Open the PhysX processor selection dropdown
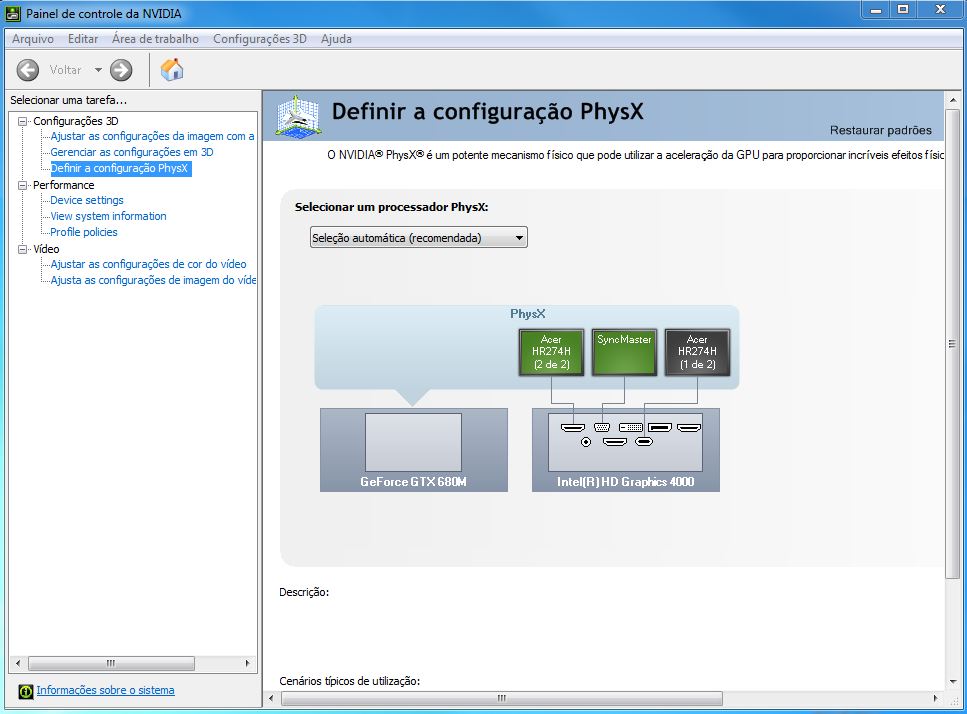The image size is (967, 714). tap(419, 237)
